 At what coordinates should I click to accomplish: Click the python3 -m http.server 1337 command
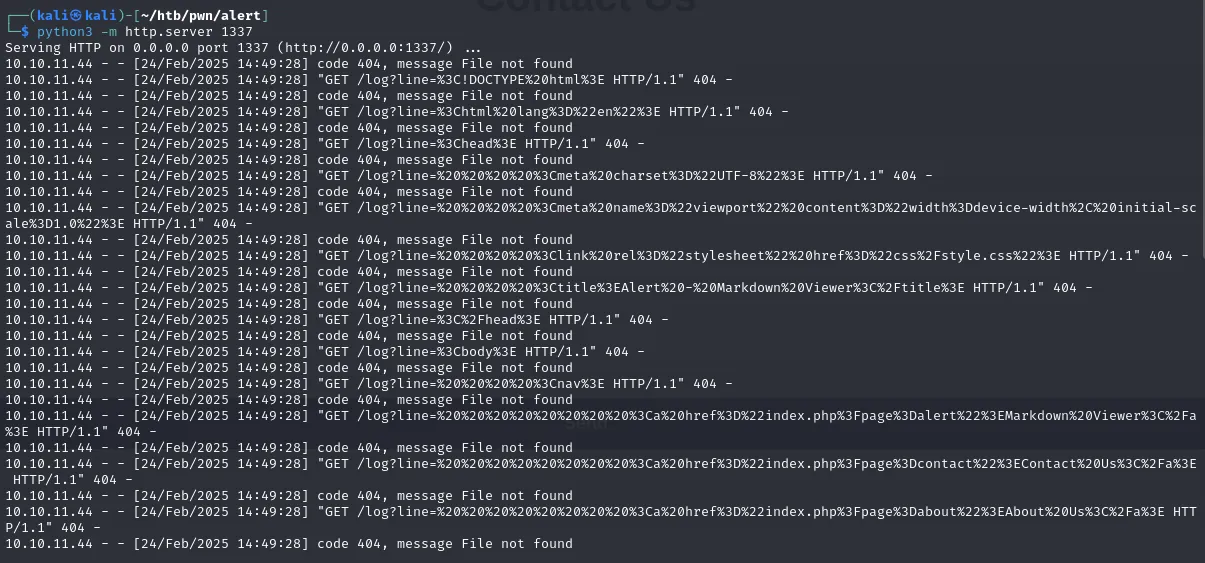click(x=144, y=32)
